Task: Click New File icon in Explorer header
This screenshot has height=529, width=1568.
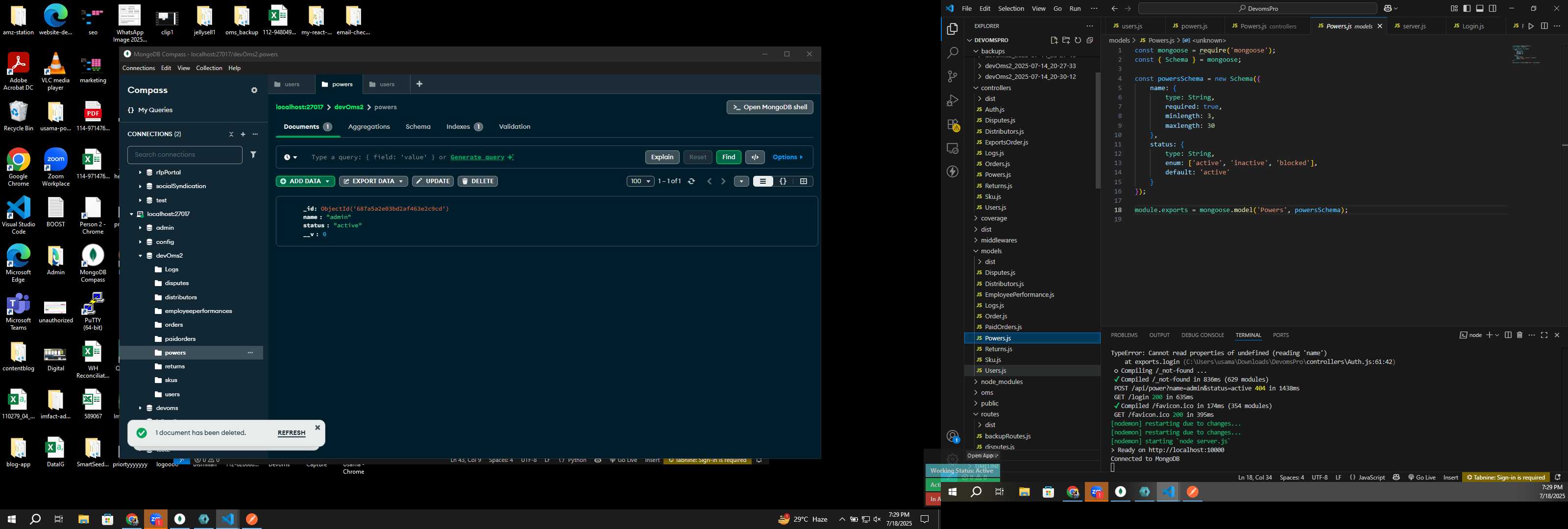Action: pyautogui.click(x=1054, y=40)
